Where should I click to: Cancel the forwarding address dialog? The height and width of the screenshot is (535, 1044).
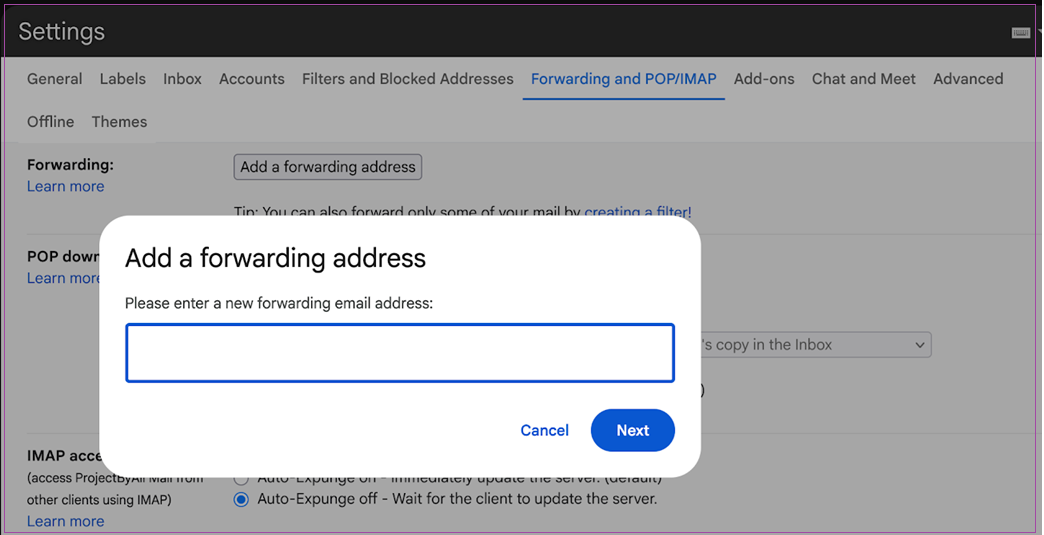[544, 431]
